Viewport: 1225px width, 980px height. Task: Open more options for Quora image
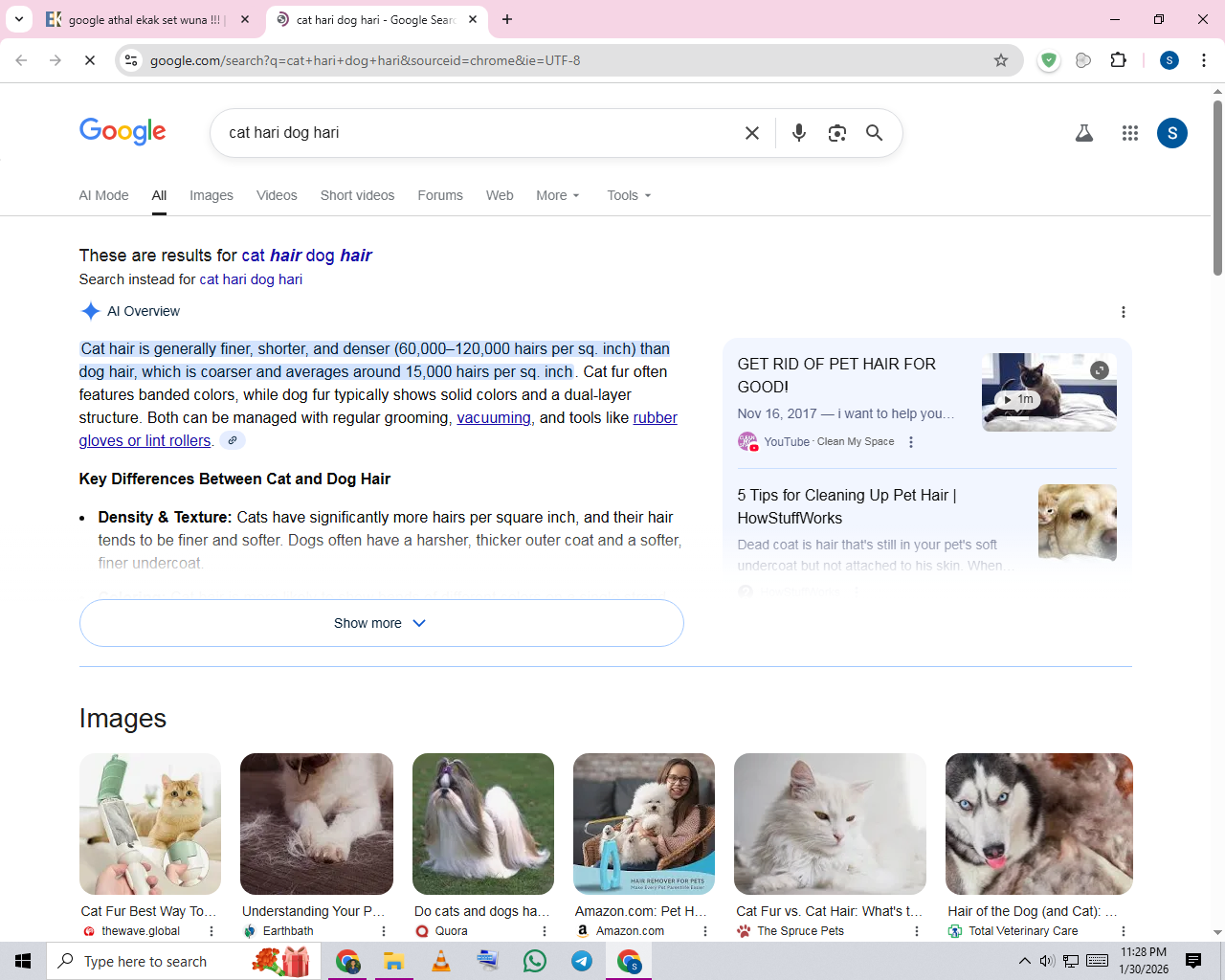[545, 931]
